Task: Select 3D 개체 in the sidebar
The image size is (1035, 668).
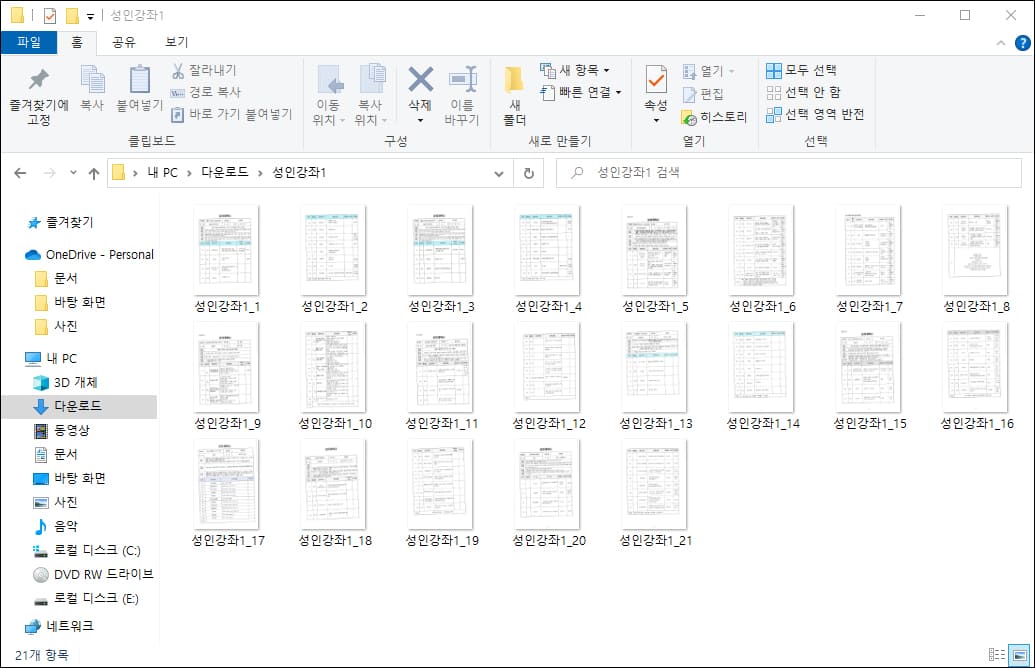Action: pyautogui.click(x=66, y=383)
